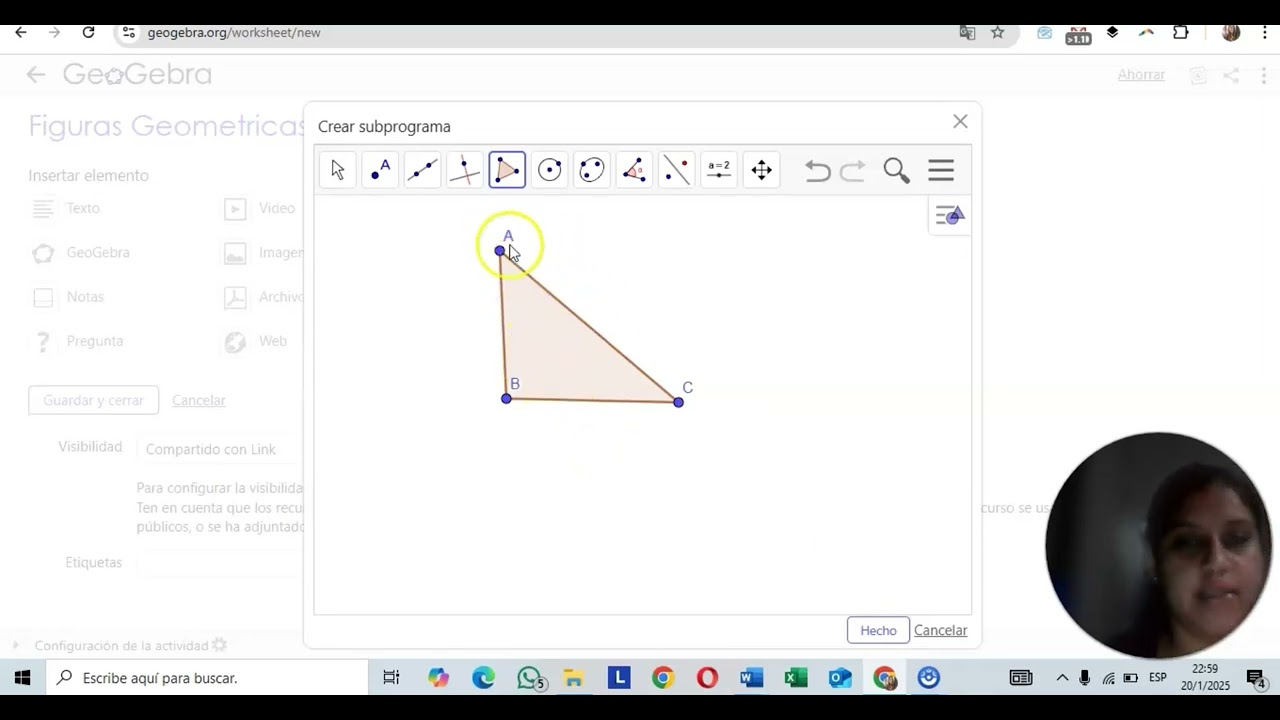Image resolution: width=1280 pixels, height=720 pixels.
Task: Select the Slider a=2 tool
Action: click(719, 170)
